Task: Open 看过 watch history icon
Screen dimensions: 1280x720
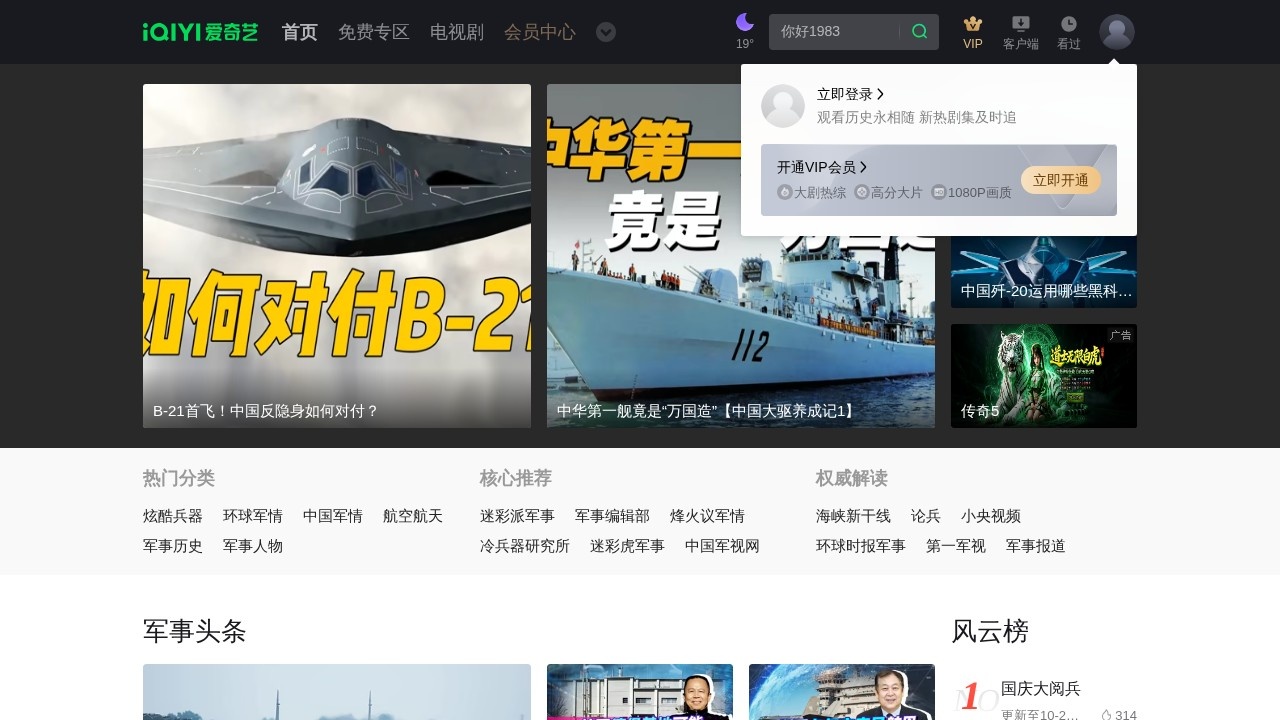Action: [x=1068, y=25]
